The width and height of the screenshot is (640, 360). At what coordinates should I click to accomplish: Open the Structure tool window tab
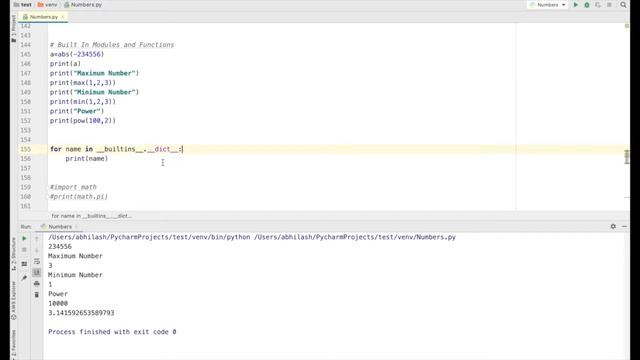tap(13, 254)
